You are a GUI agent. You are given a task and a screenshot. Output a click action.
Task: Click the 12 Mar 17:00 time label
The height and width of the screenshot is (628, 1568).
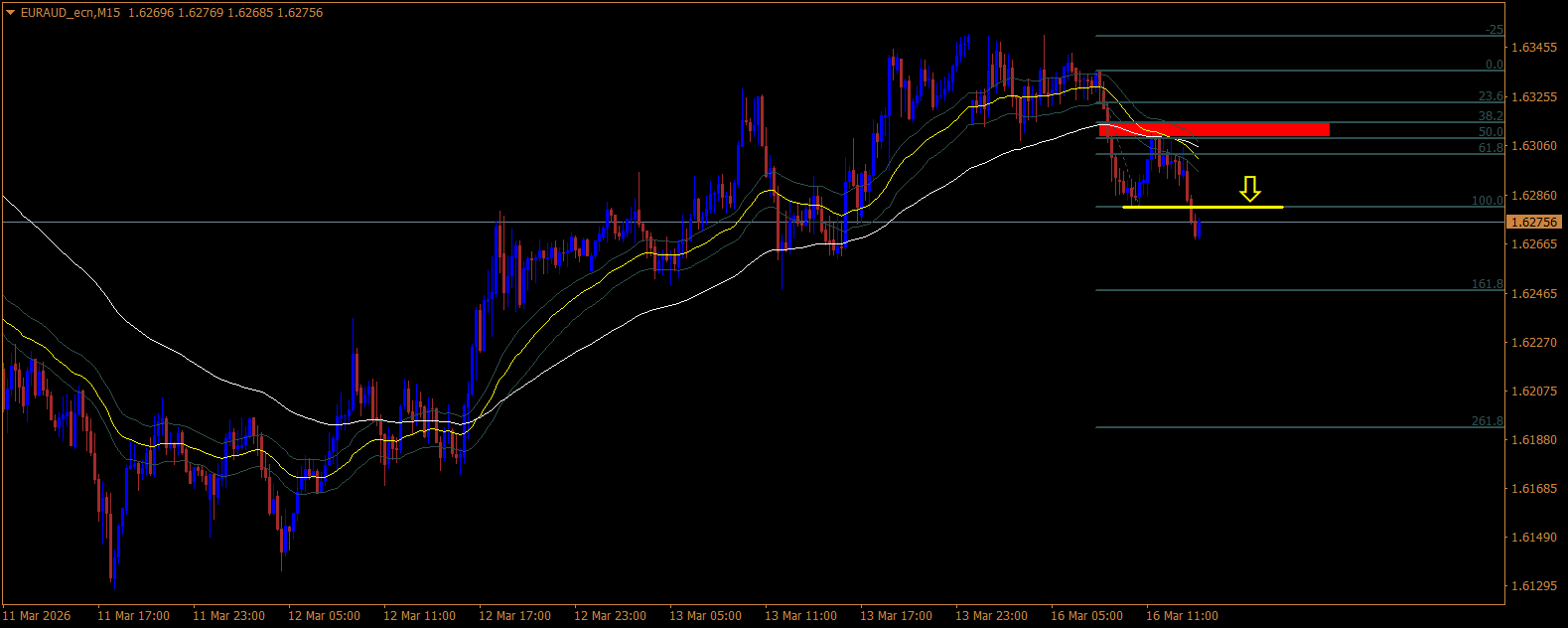tap(514, 616)
